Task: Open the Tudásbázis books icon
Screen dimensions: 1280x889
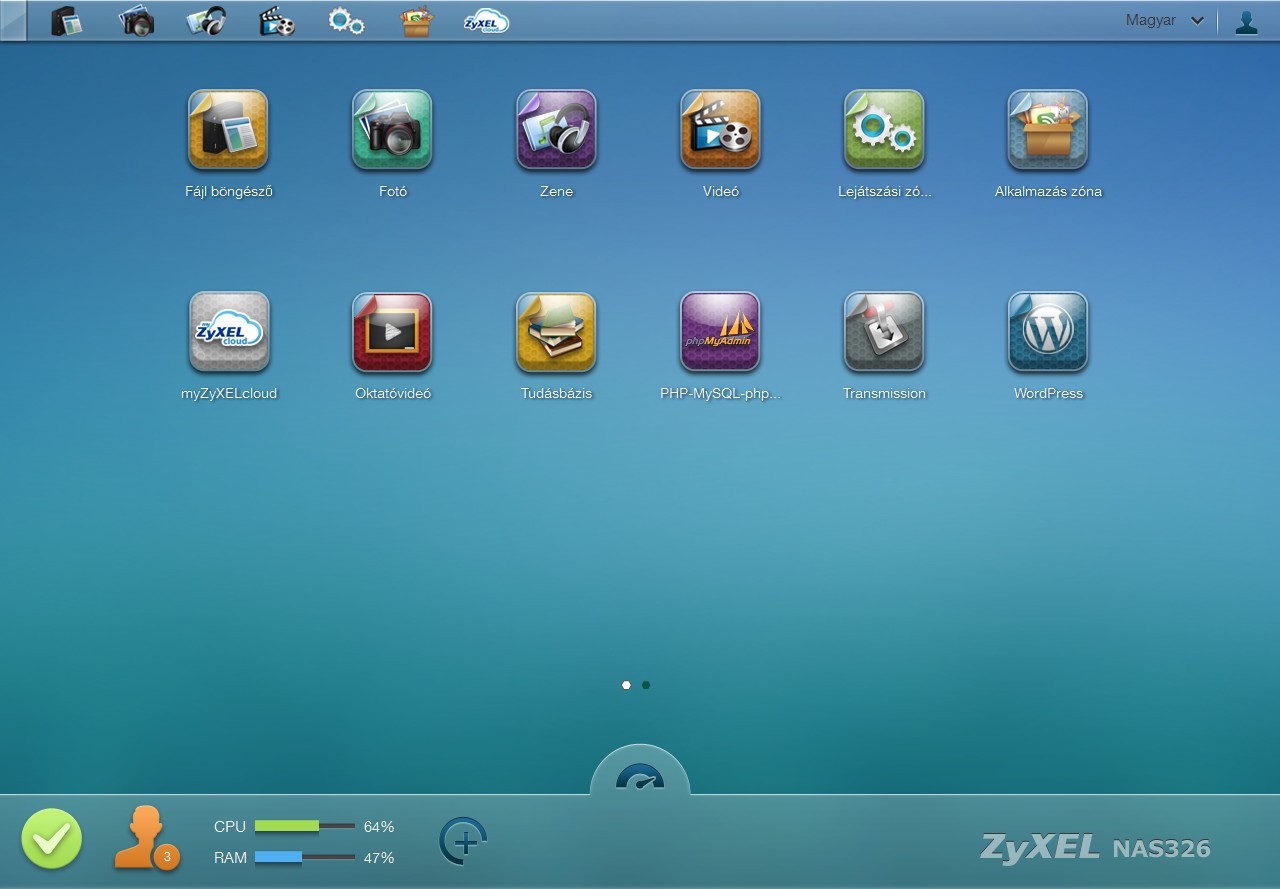Action: (556, 332)
